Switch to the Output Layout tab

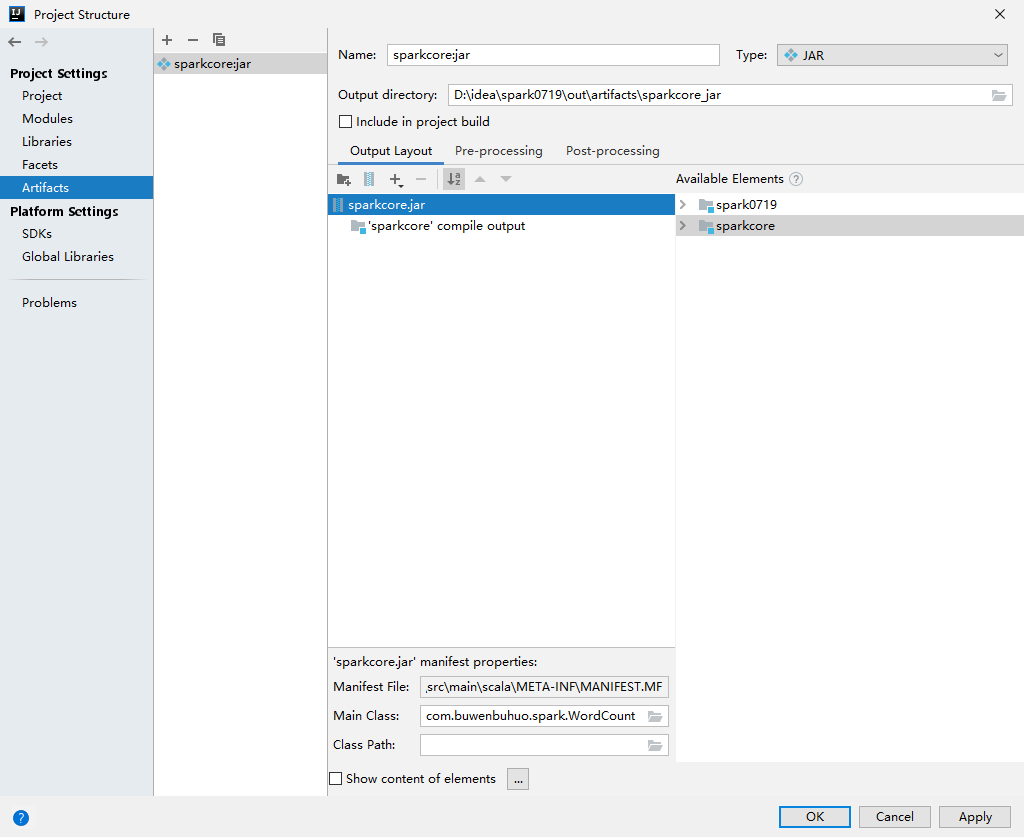pyautogui.click(x=391, y=151)
